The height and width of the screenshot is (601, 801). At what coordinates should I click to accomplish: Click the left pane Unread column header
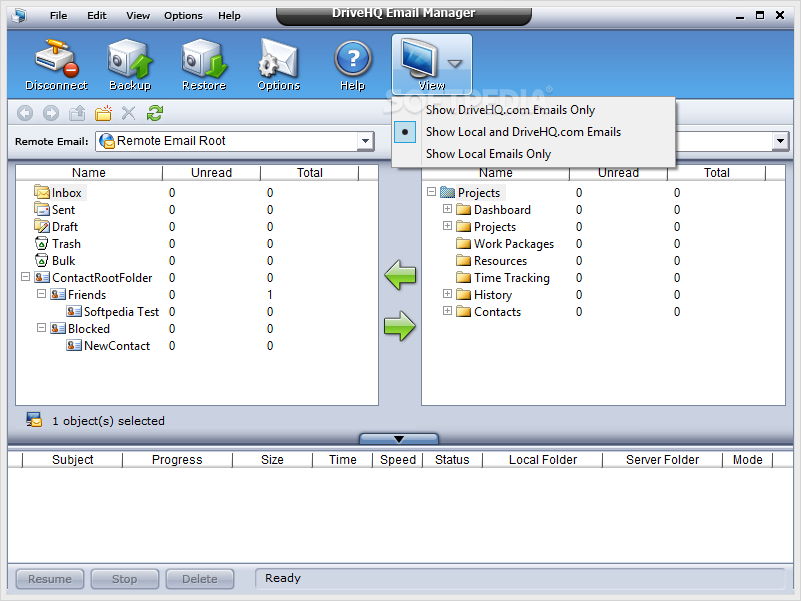[x=211, y=173]
